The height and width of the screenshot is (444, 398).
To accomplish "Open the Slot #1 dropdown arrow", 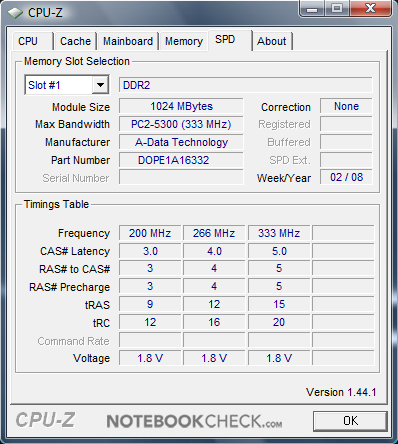I will pos(100,85).
